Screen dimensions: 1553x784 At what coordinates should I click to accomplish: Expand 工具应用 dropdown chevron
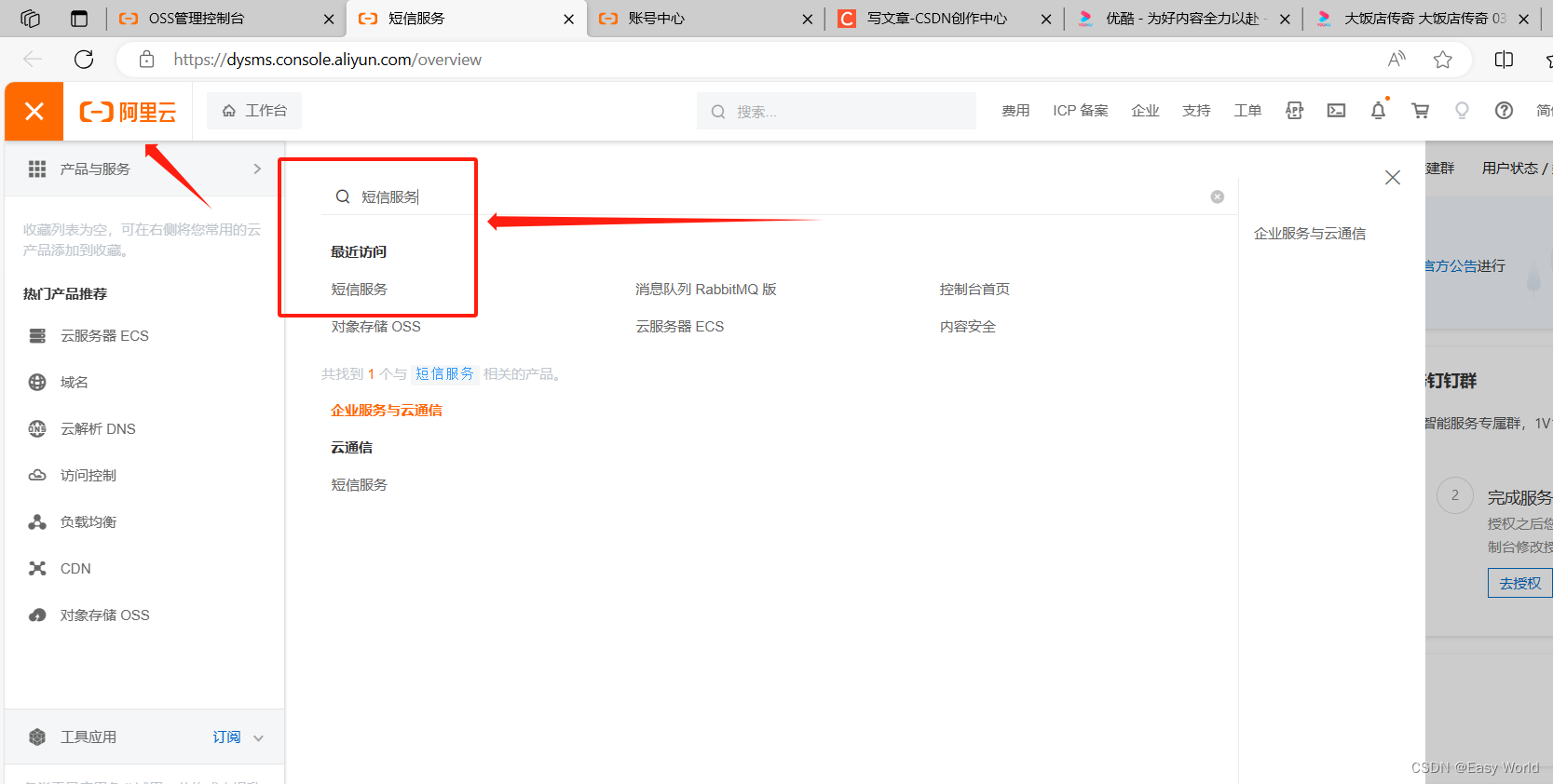point(258,737)
